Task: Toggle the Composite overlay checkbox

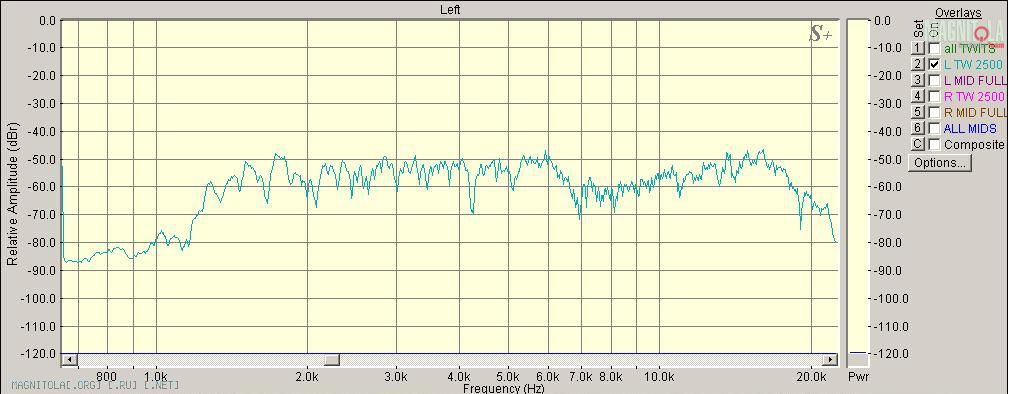Action: coord(935,144)
